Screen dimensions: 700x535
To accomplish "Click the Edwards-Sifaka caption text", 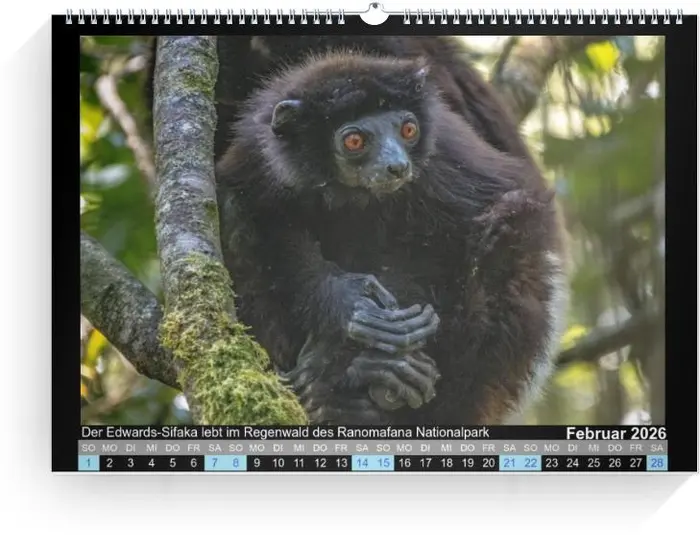I will coord(285,433).
